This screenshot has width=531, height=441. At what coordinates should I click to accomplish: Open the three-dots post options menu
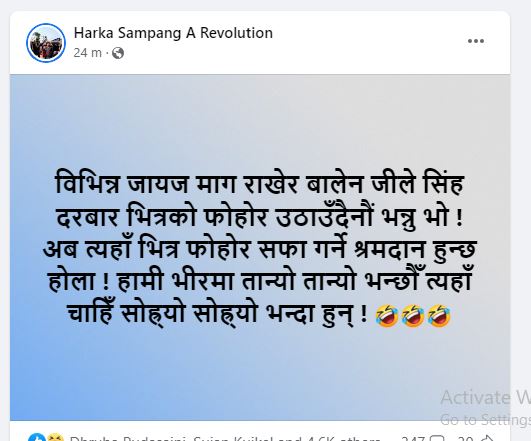(475, 41)
